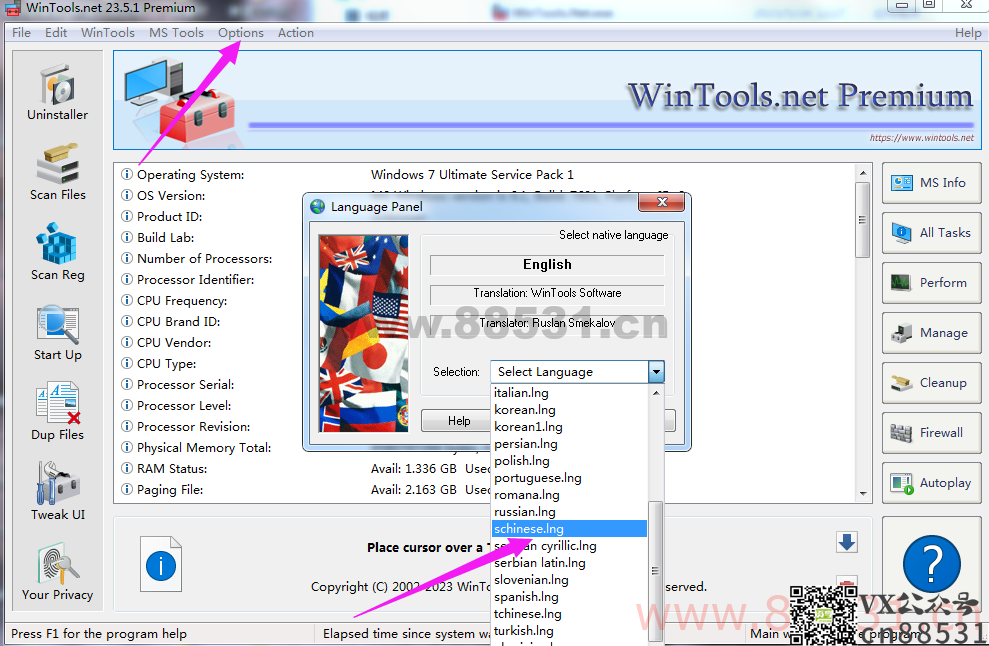Screen dimensions: 989x646
Task: Select schinese.lng in the language list
Action: coord(570,529)
